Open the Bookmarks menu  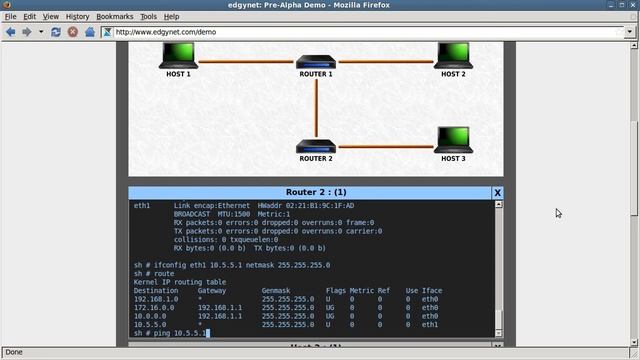114,17
